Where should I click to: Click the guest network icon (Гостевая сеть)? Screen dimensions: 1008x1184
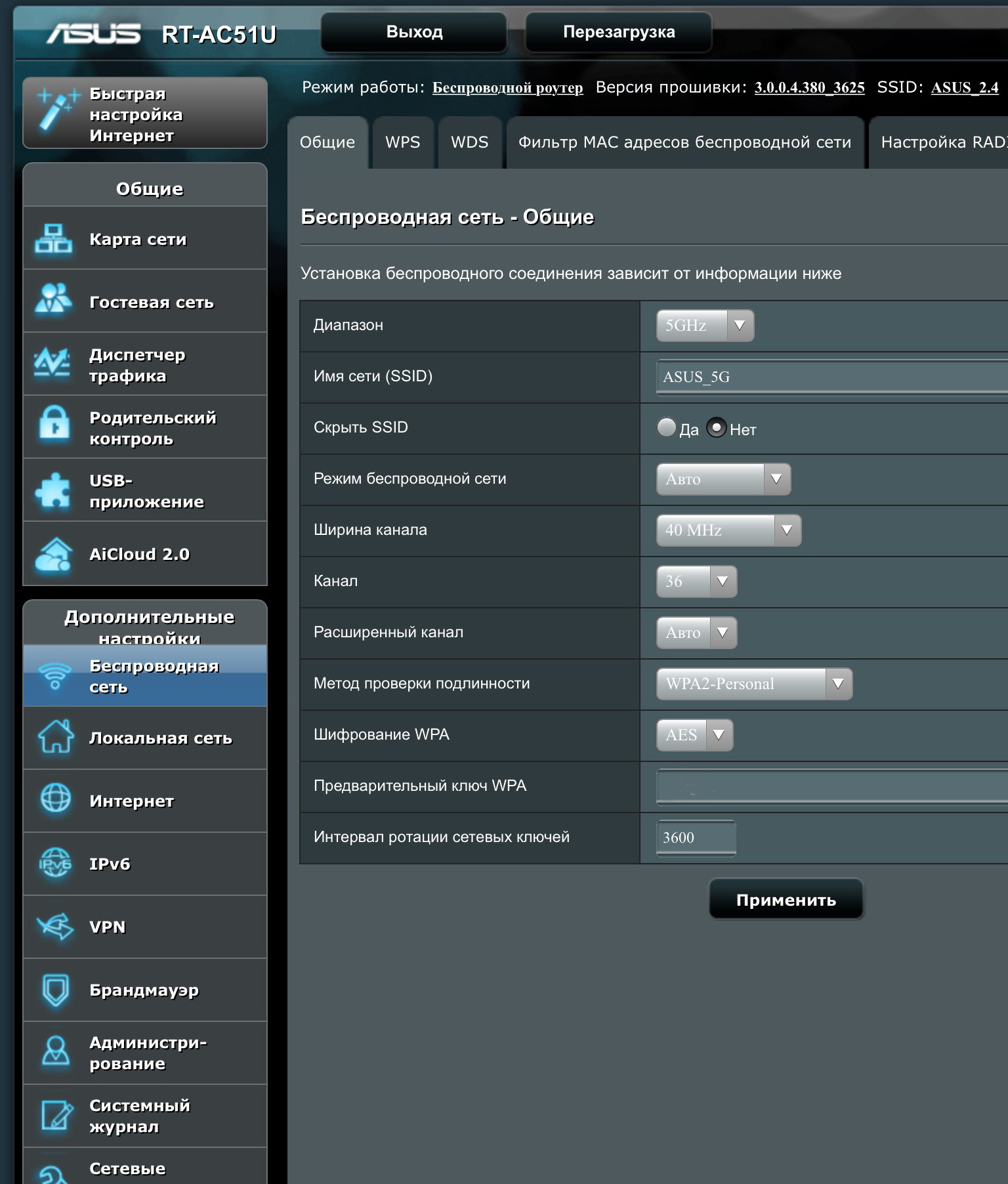click(x=54, y=301)
